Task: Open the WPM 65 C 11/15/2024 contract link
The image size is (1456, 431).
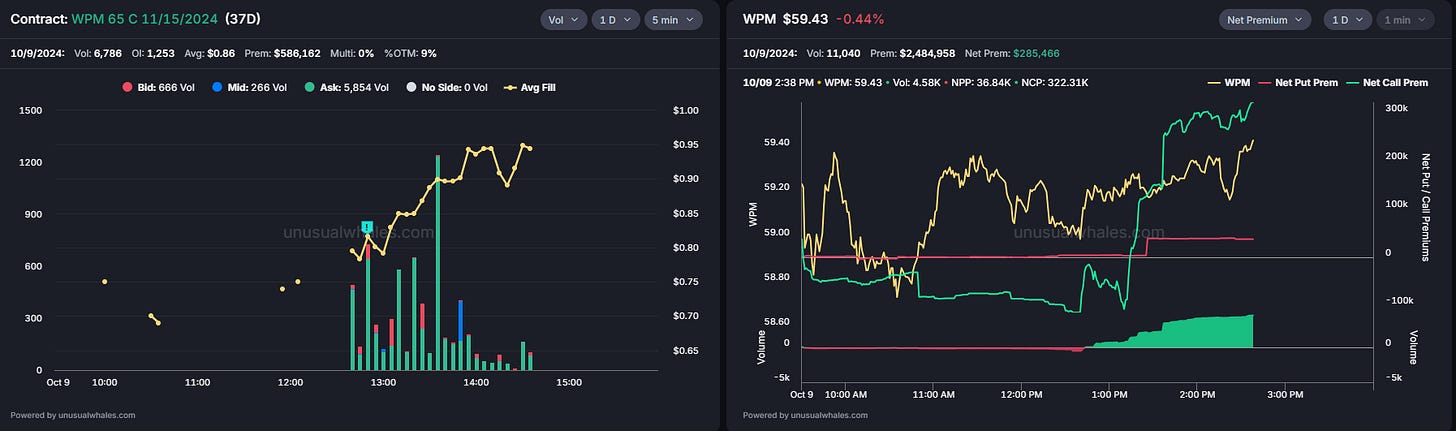Action: [144, 19]
